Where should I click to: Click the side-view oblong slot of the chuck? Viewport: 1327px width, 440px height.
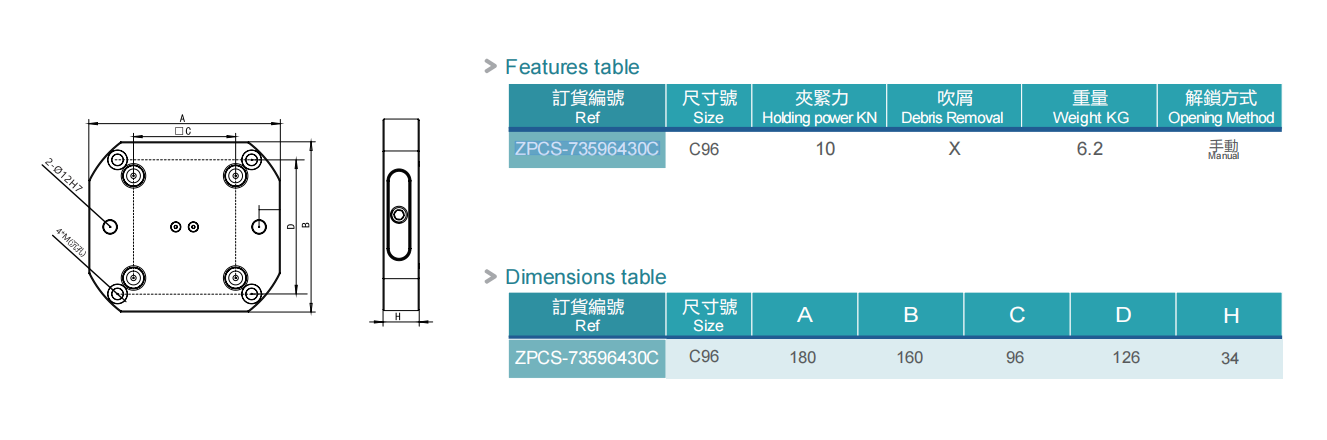[x=398, y=214]
